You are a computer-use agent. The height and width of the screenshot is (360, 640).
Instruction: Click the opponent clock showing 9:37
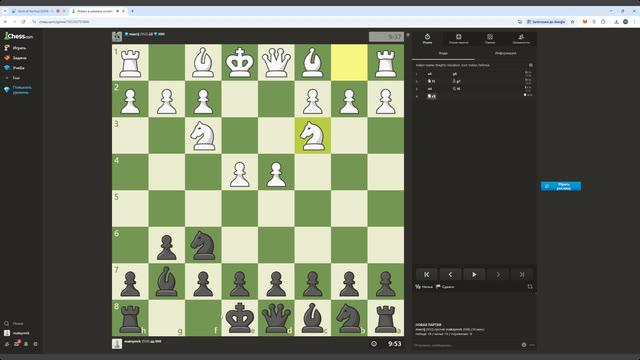pos(387,37)
